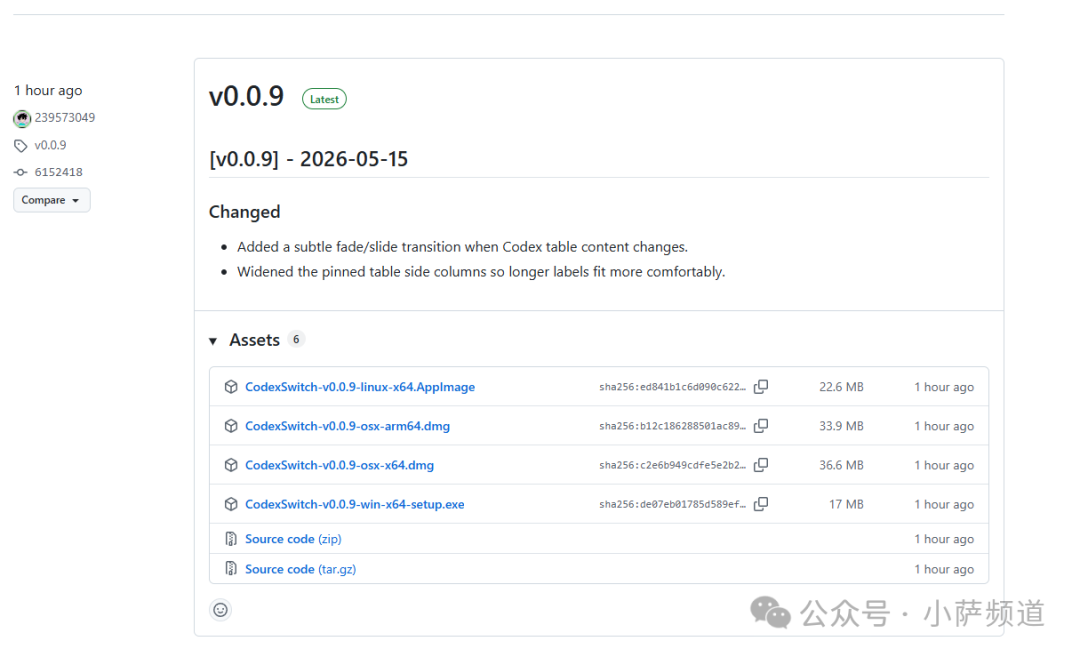Click the sha256:de07eb01785d589ef hash text
The width and height of the screenshot is (1080, 657).
tap(672, 505)
